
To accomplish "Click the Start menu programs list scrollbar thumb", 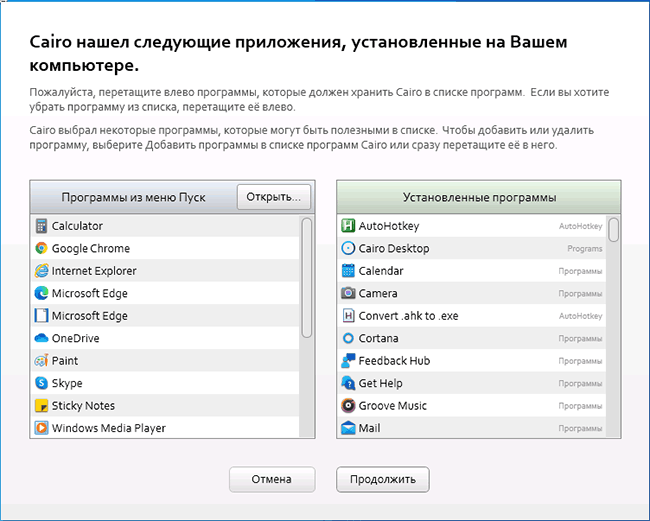I will (x=307, y=277).
